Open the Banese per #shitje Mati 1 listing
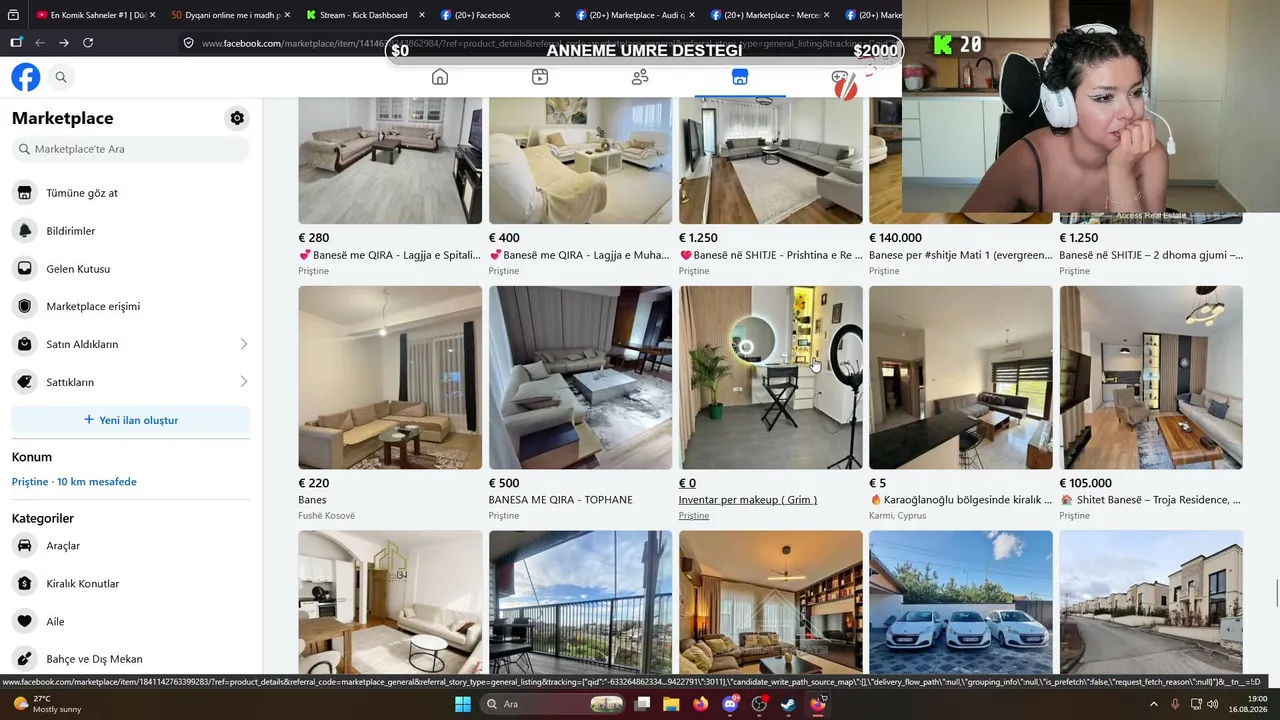This screenshot has height=720, width=1280. [x=960, y=255]
